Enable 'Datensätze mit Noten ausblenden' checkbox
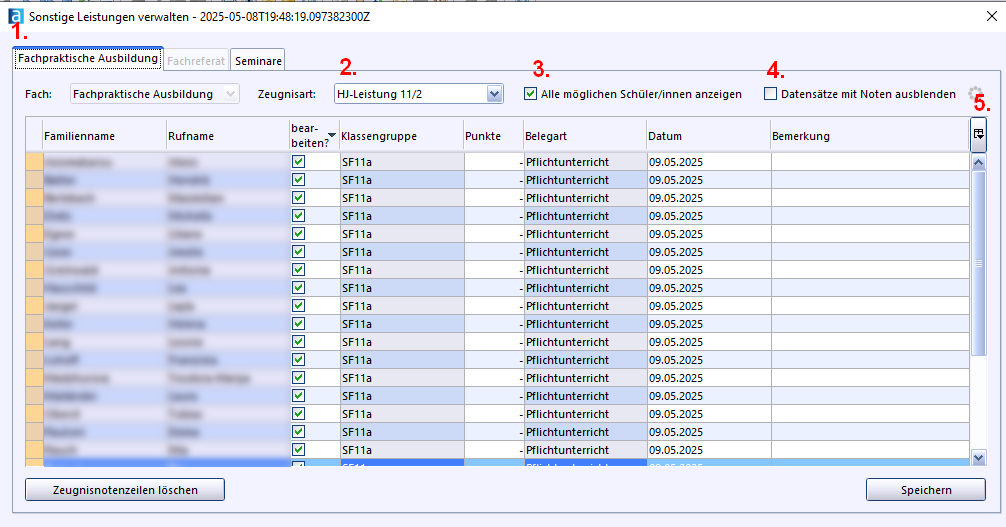 (x=771, y=94)
